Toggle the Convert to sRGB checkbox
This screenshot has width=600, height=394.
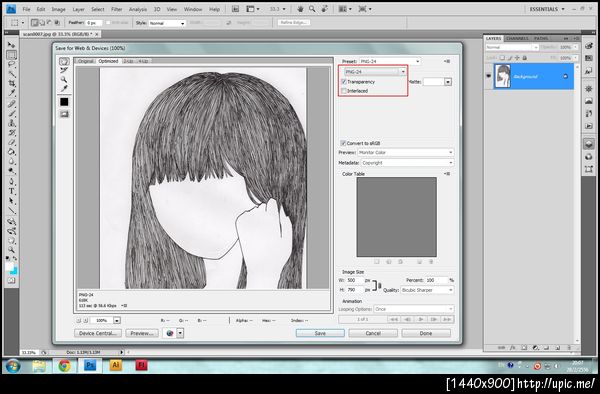point(343,143)
